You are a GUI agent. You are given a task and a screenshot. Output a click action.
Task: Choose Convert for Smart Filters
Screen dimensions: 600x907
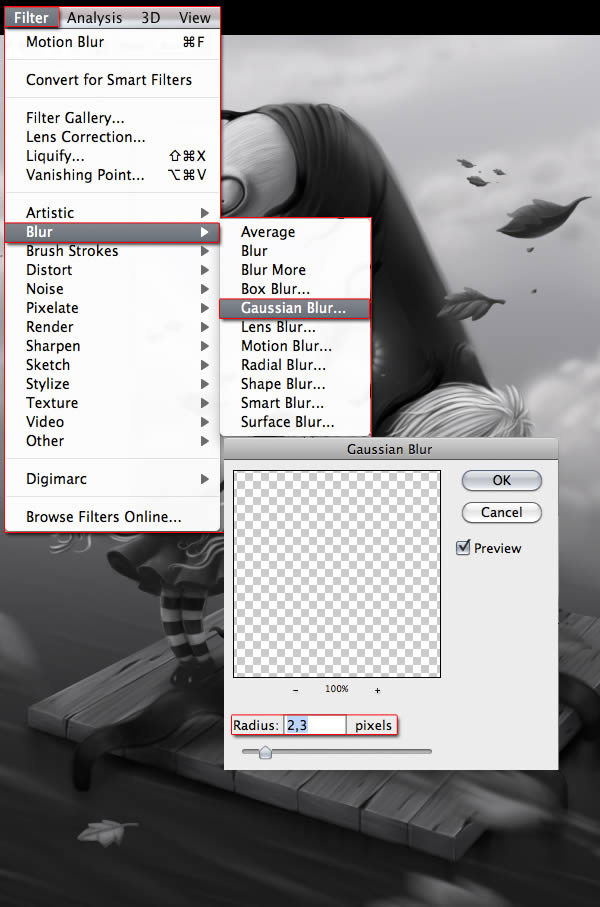(112, 80)
